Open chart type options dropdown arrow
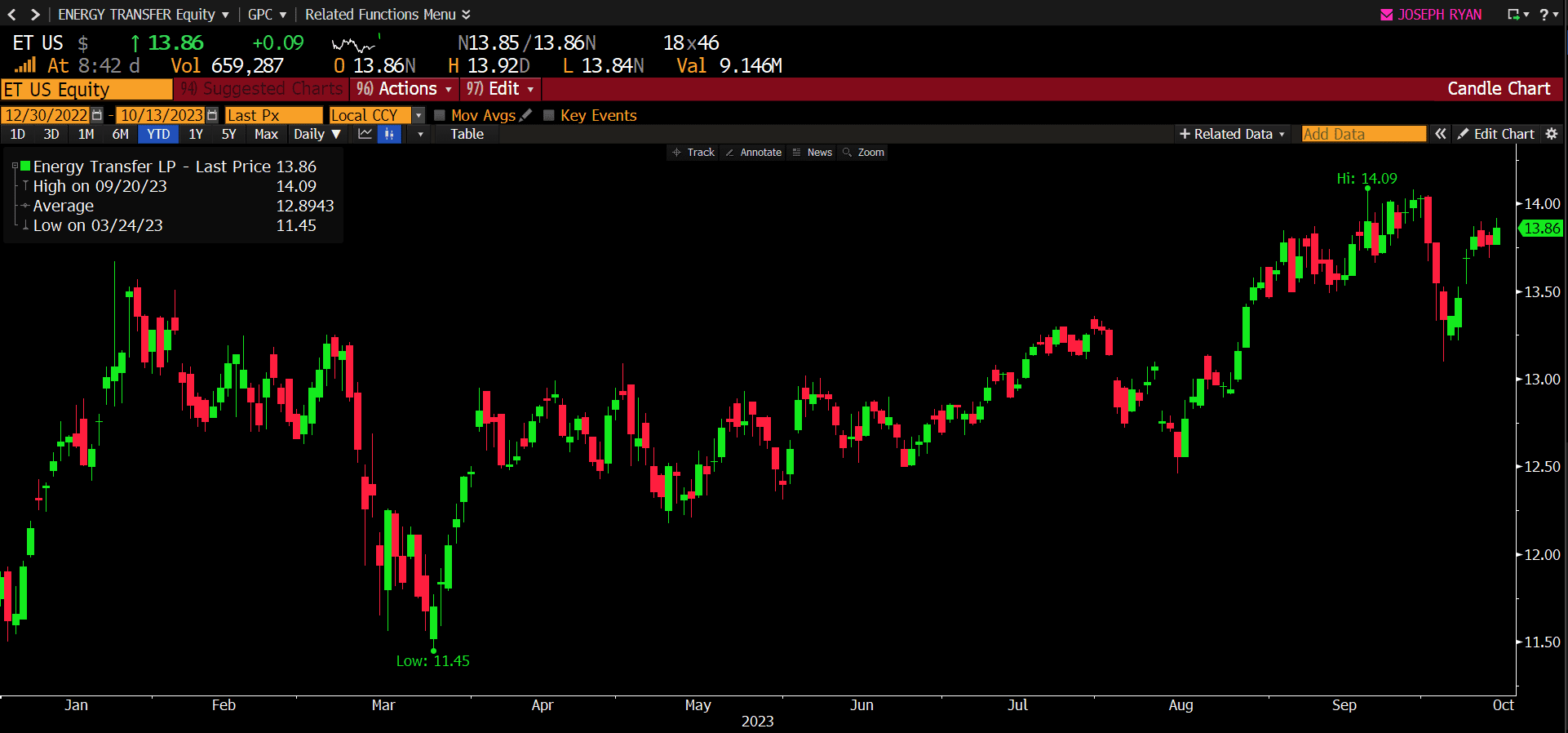 click(x=420, y=134)
